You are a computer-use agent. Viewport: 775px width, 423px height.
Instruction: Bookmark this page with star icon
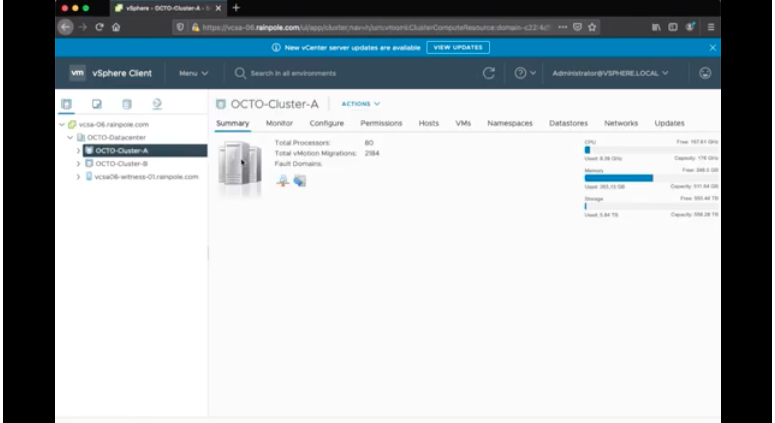tap(592, 27)
